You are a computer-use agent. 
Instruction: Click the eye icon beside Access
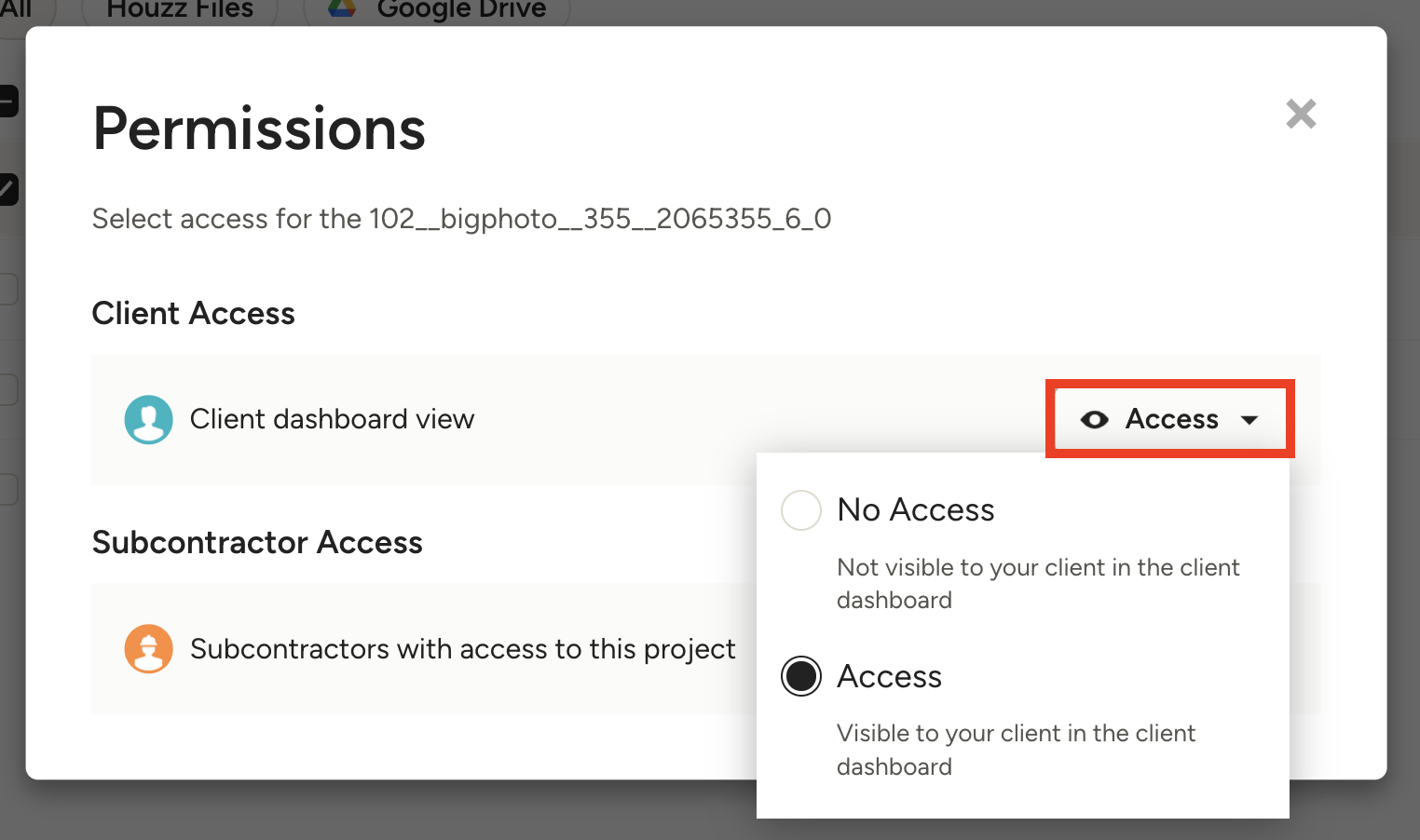click(1094, 420)
